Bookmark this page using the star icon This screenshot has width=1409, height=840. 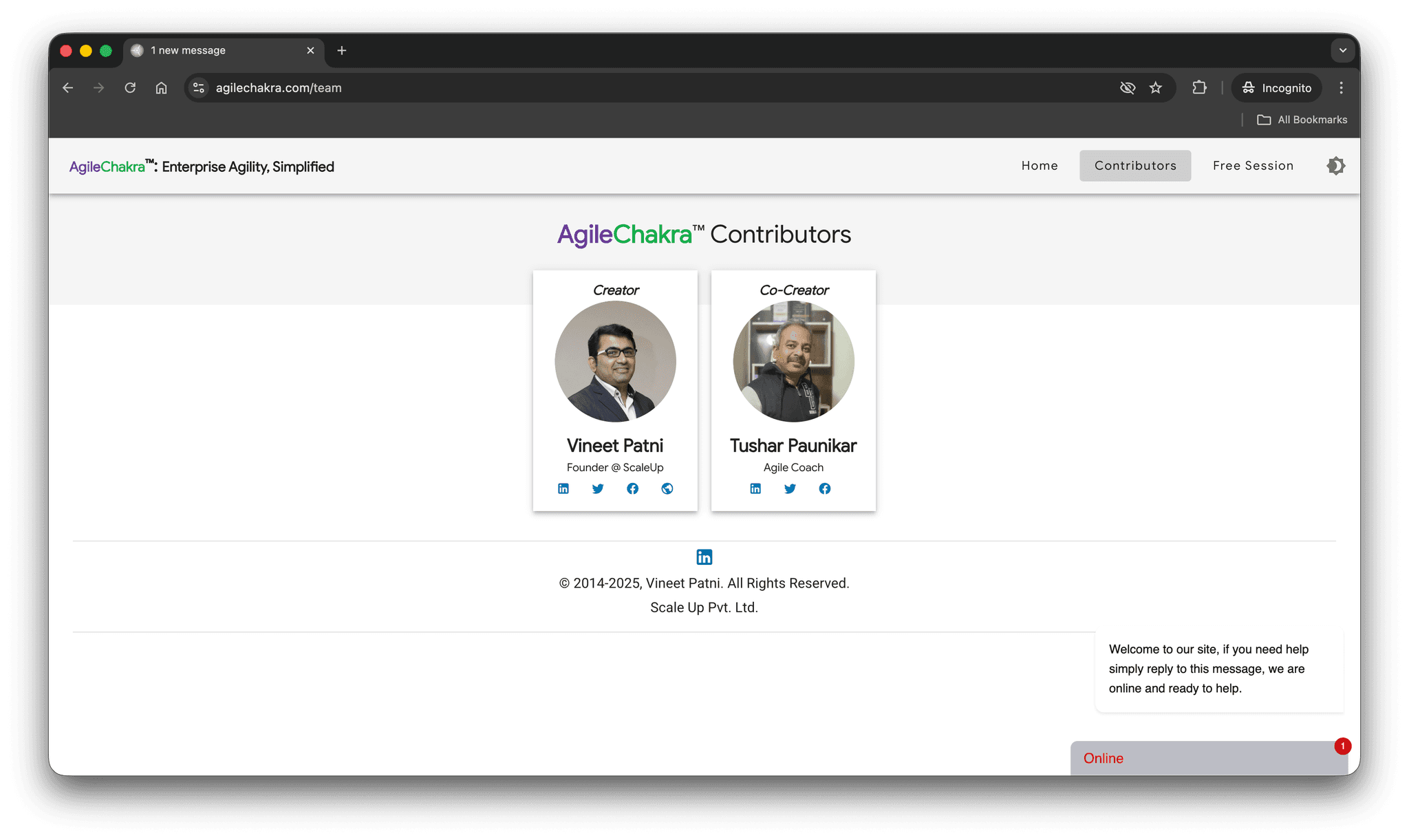click(1156, 87)
